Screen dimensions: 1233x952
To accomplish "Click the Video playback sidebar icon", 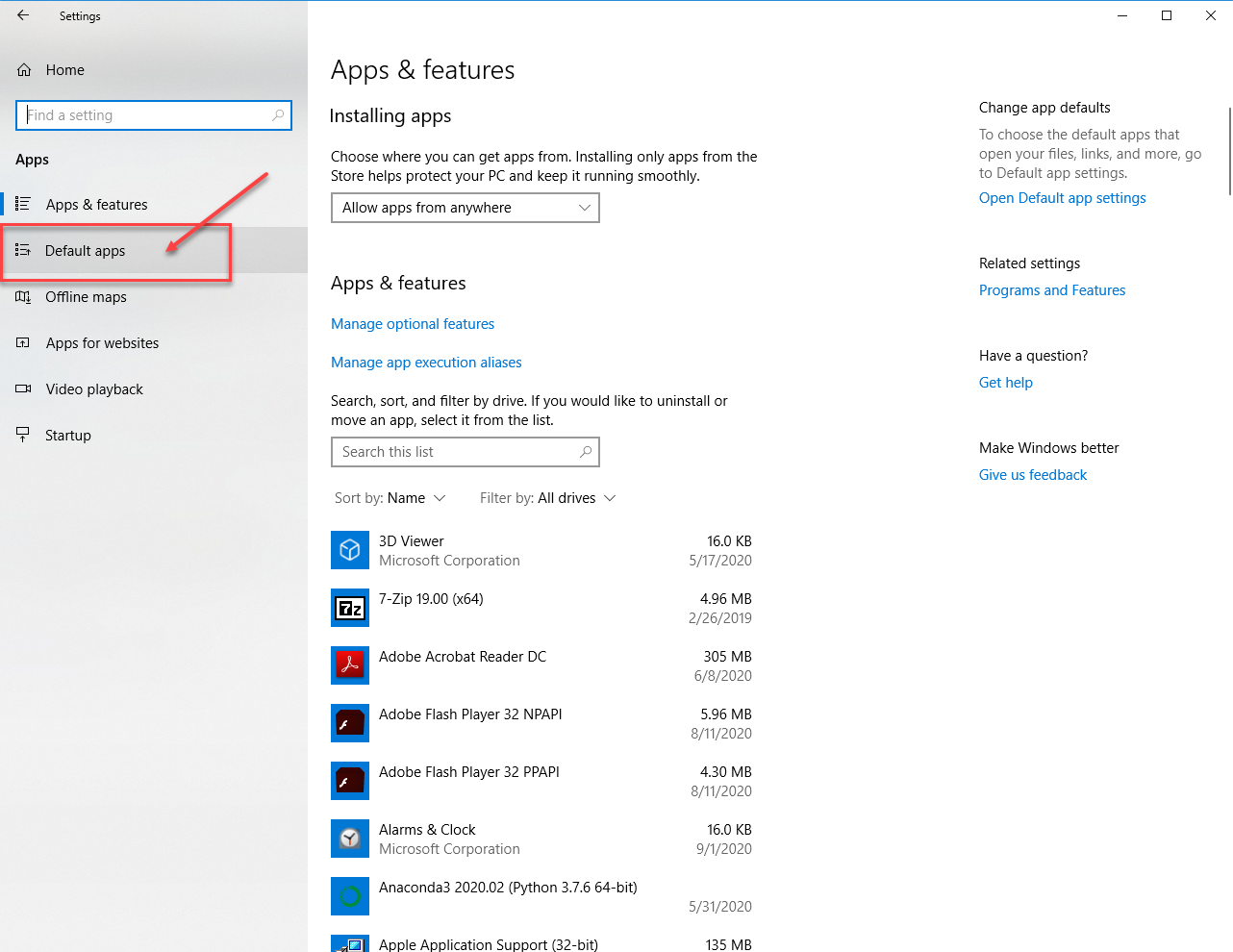I will 23,388.
